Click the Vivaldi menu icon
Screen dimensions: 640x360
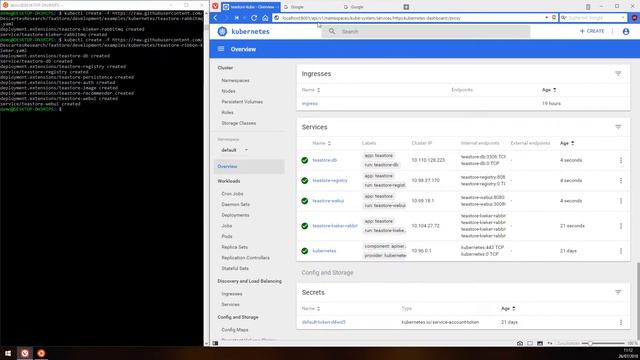[215, 7]
